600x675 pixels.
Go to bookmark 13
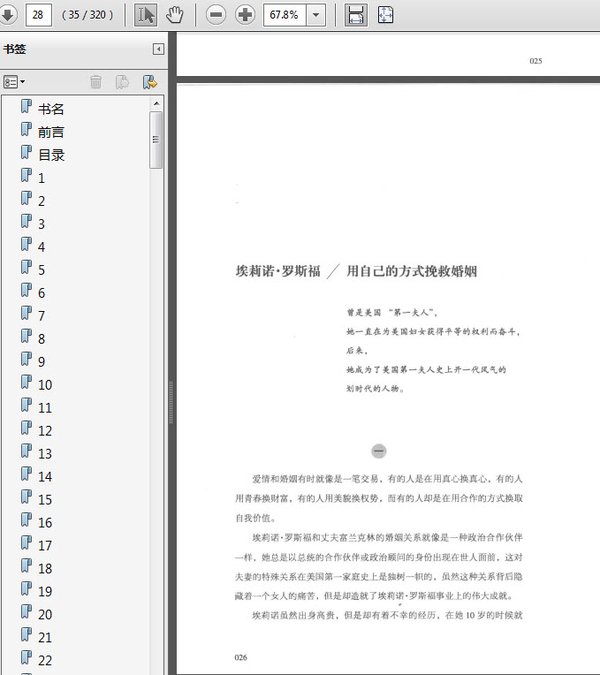click(45, 453)
